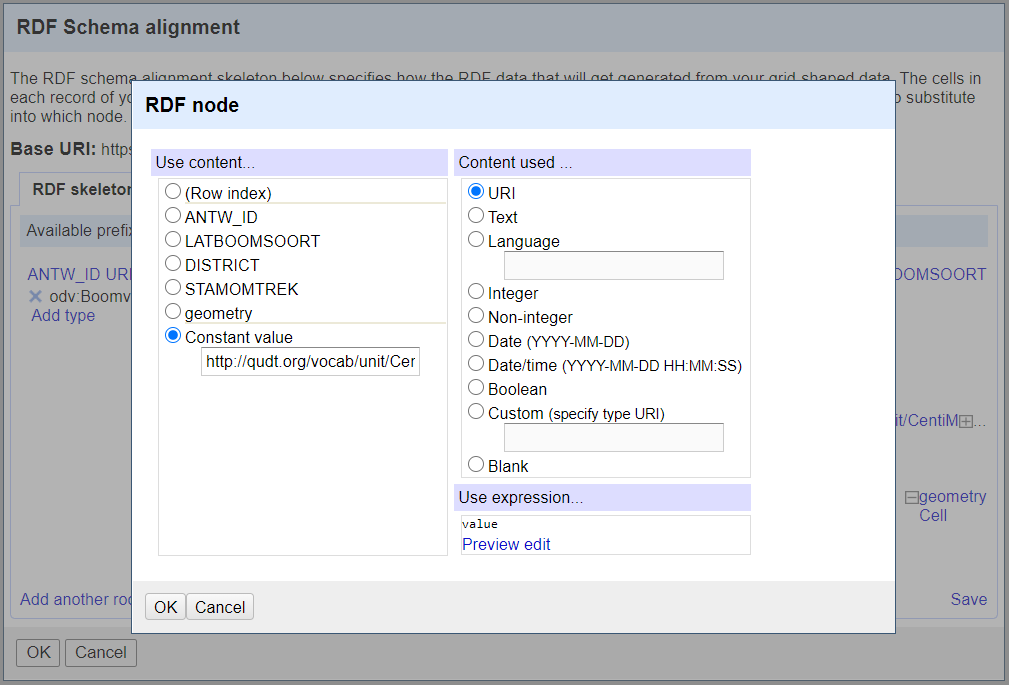The width and height of the screenshot is (1009, 685).
Task: Confirm RDF node dialog with OK
Action: [165, 607]
